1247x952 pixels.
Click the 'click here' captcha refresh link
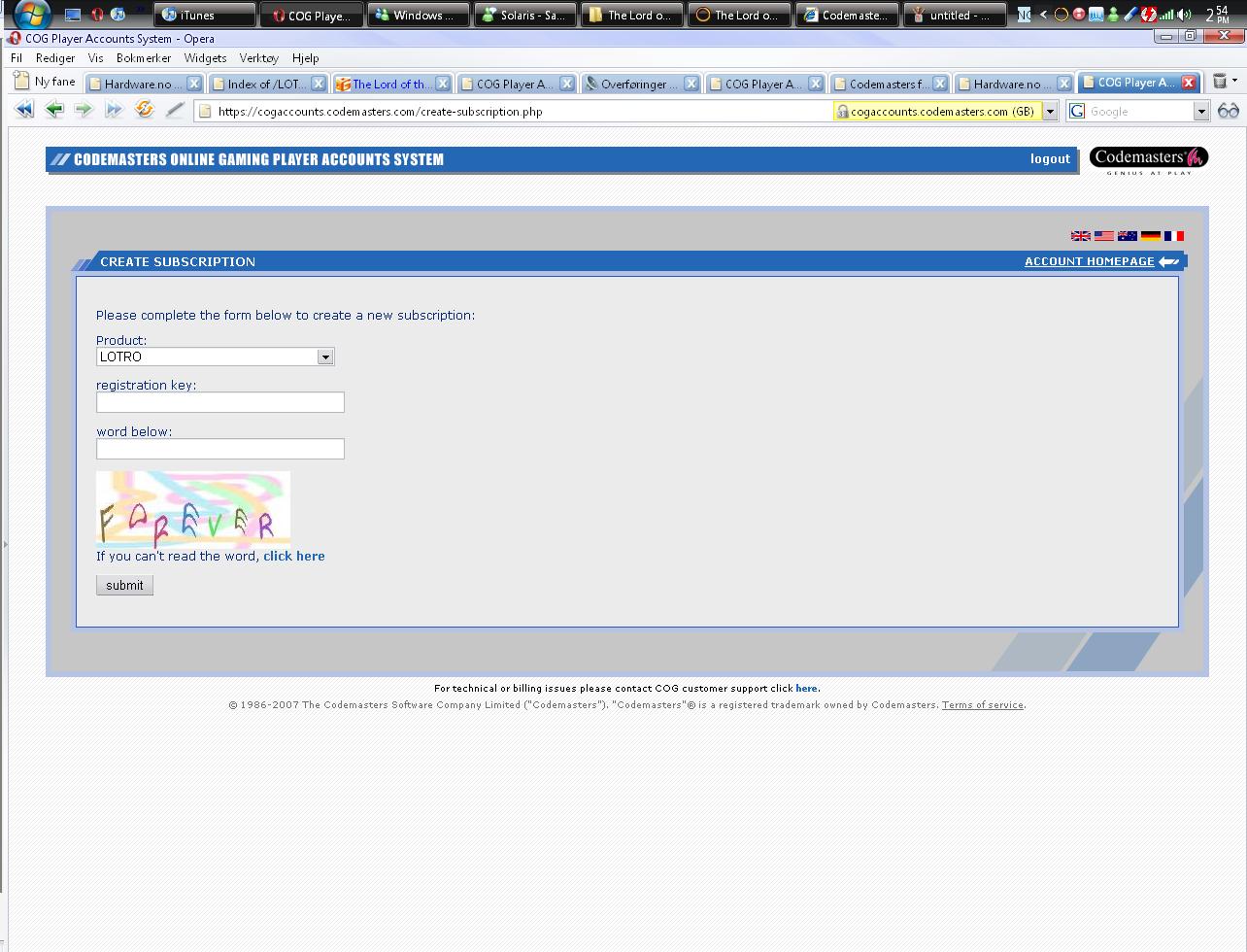(293, 556)
